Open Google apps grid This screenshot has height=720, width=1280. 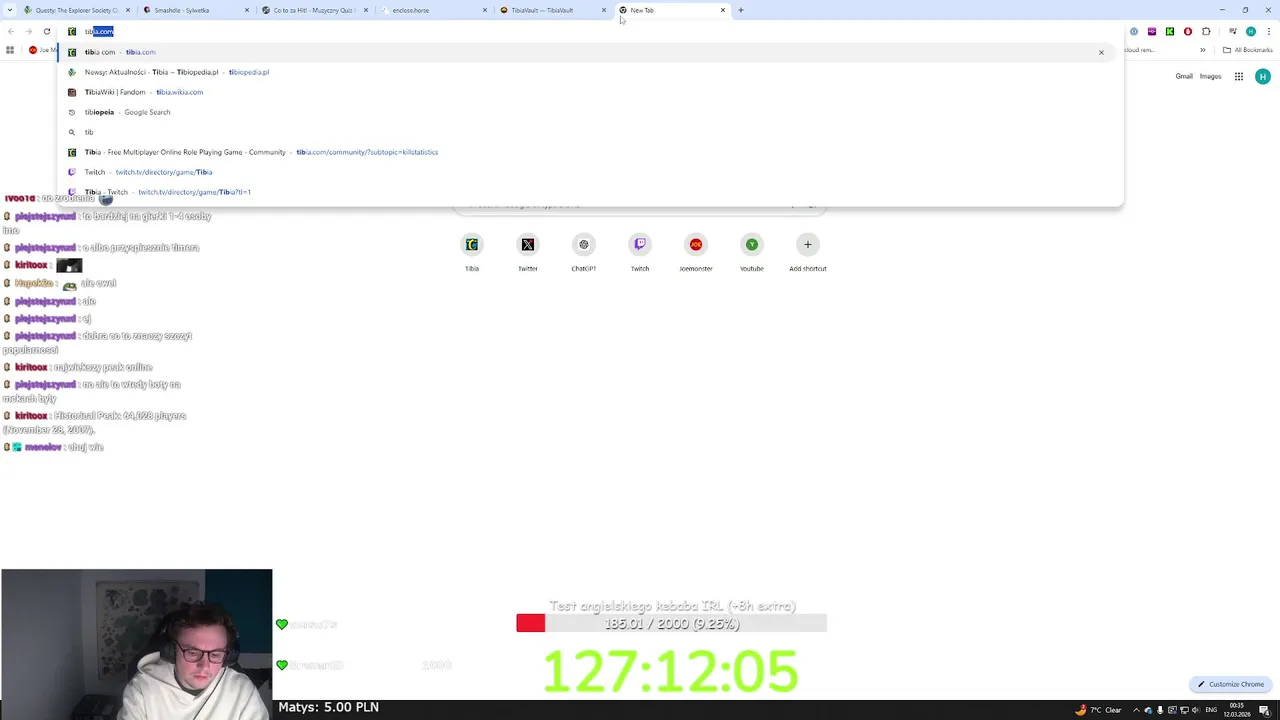[x=1238, y=76]
